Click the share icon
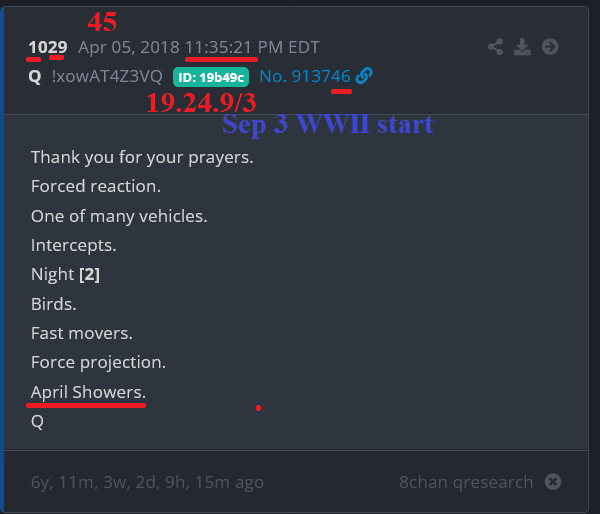Viewport: 600px width, 514px height. tap(496, 47)
